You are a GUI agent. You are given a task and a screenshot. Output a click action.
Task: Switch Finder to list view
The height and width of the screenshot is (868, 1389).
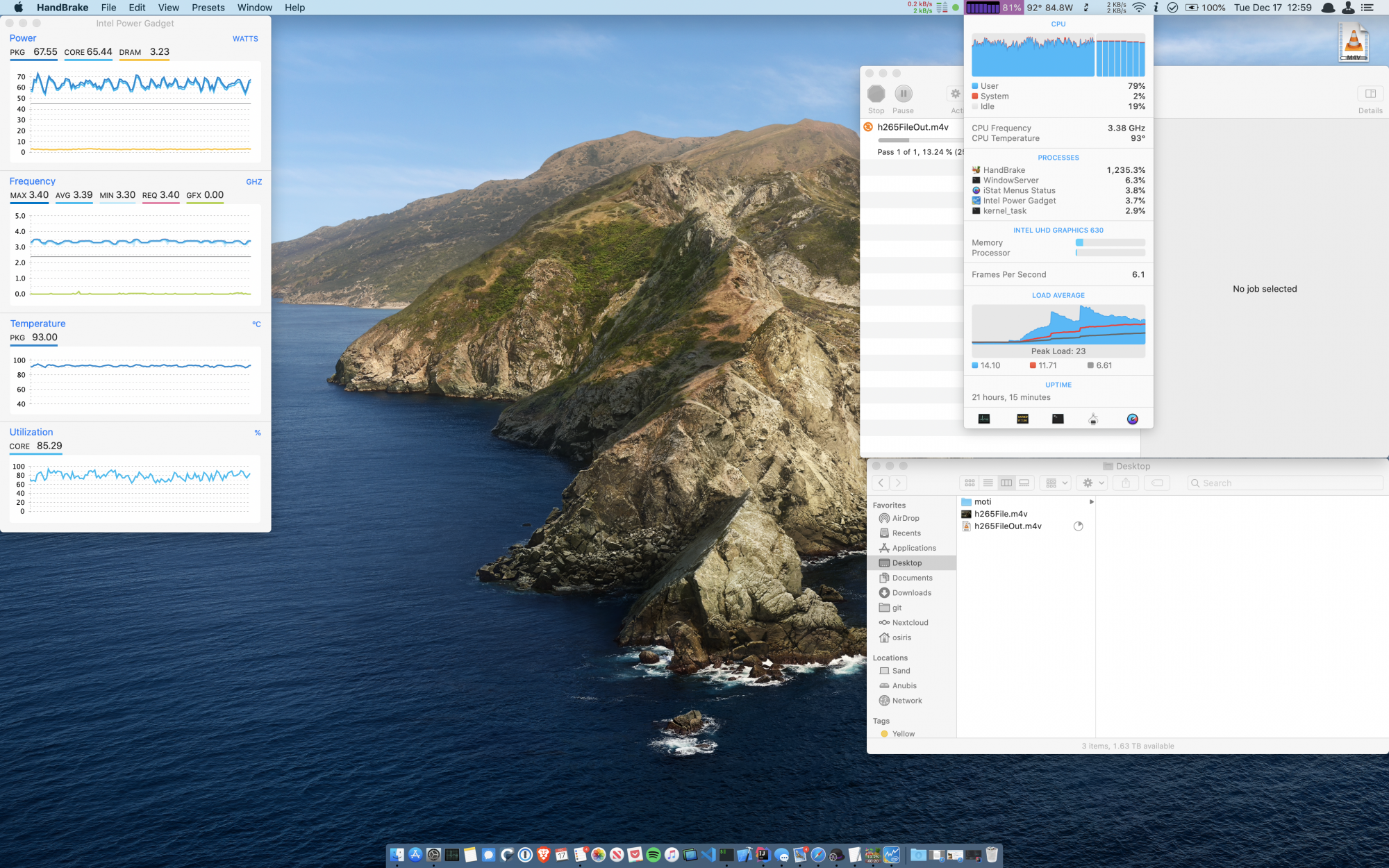[988, 483]
